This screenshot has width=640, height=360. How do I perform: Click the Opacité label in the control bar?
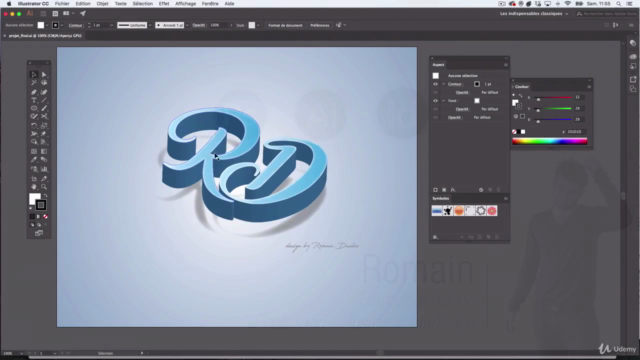(199, 25)
